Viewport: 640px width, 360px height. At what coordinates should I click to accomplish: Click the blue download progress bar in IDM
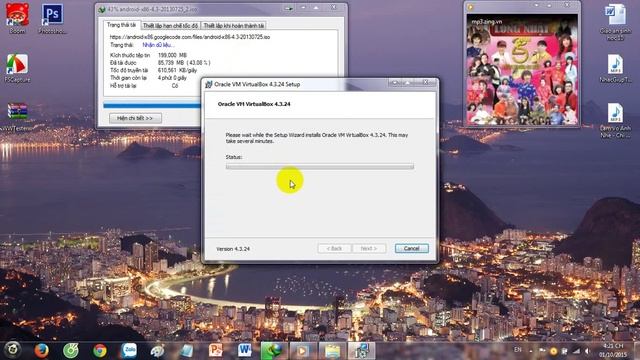click(152, 106)
